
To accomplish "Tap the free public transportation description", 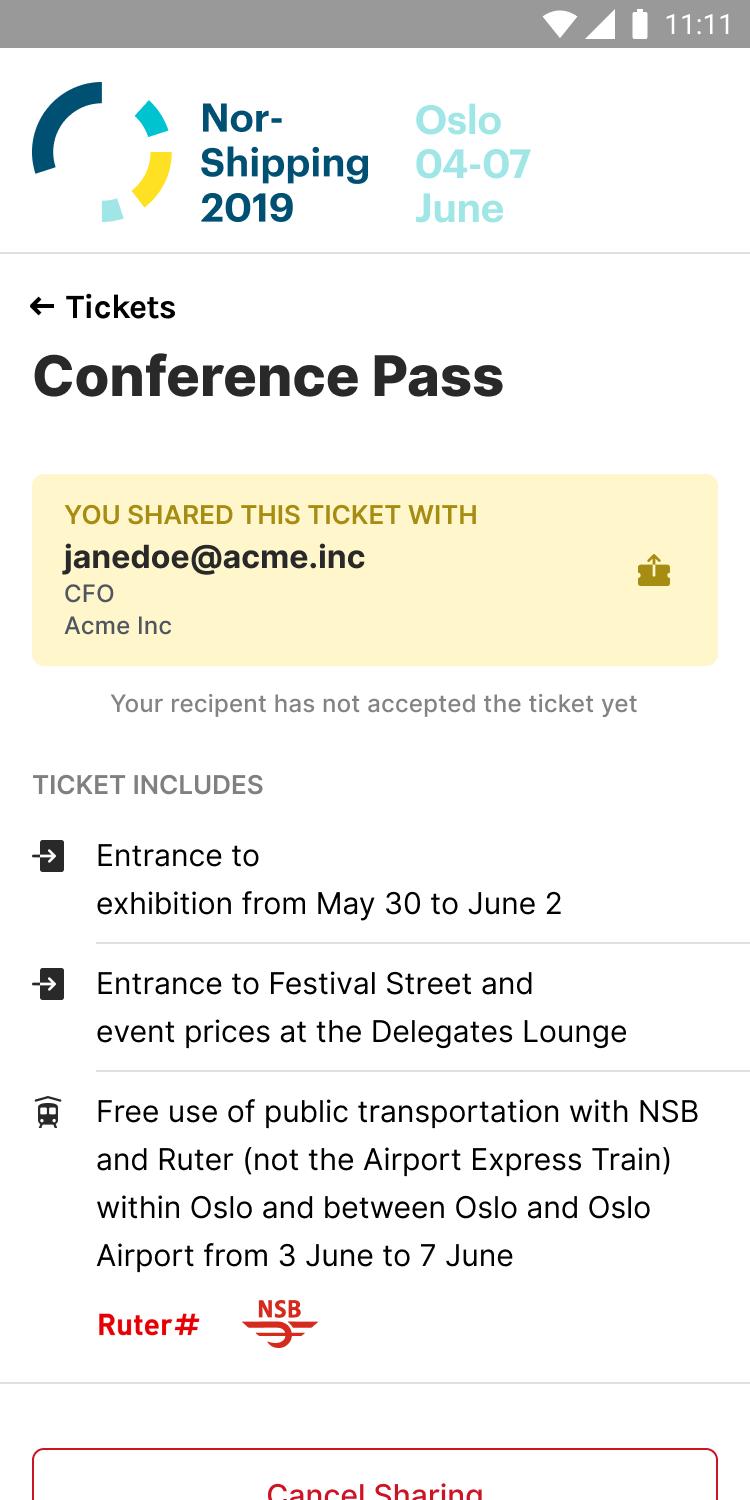I will coord(397,1184).
